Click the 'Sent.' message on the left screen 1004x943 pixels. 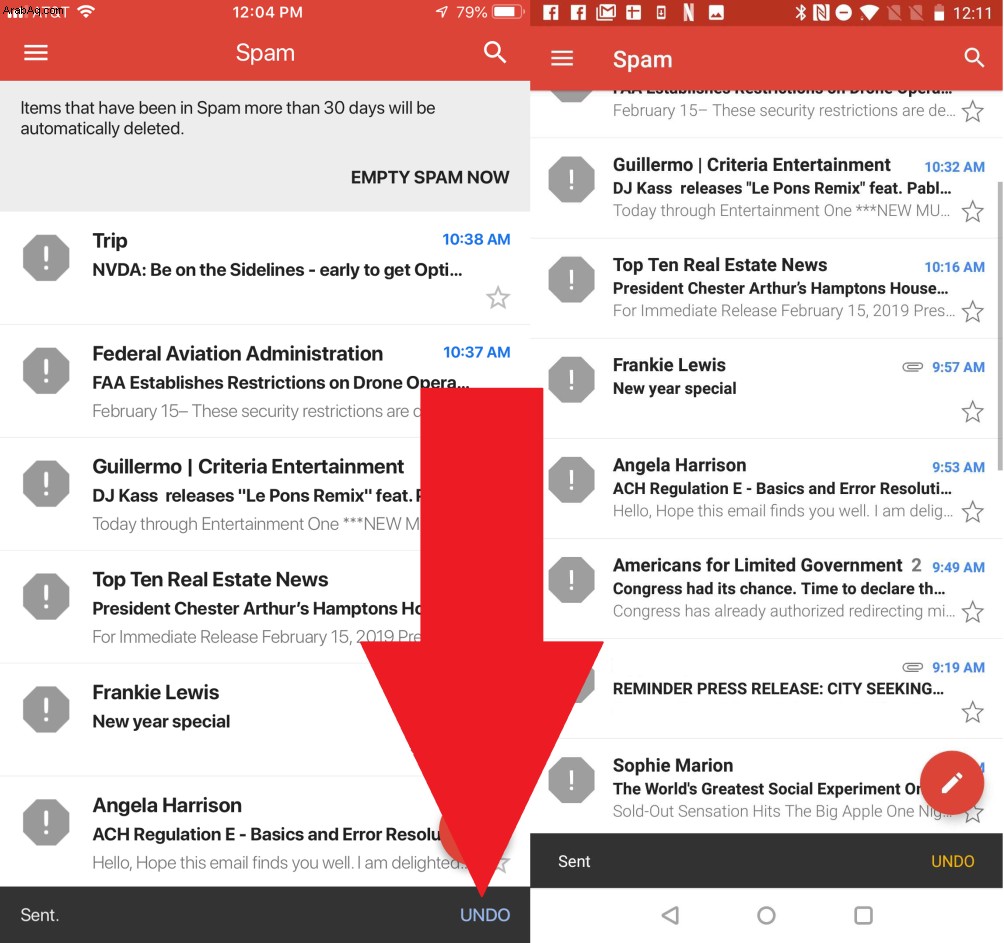pos(40,915)
